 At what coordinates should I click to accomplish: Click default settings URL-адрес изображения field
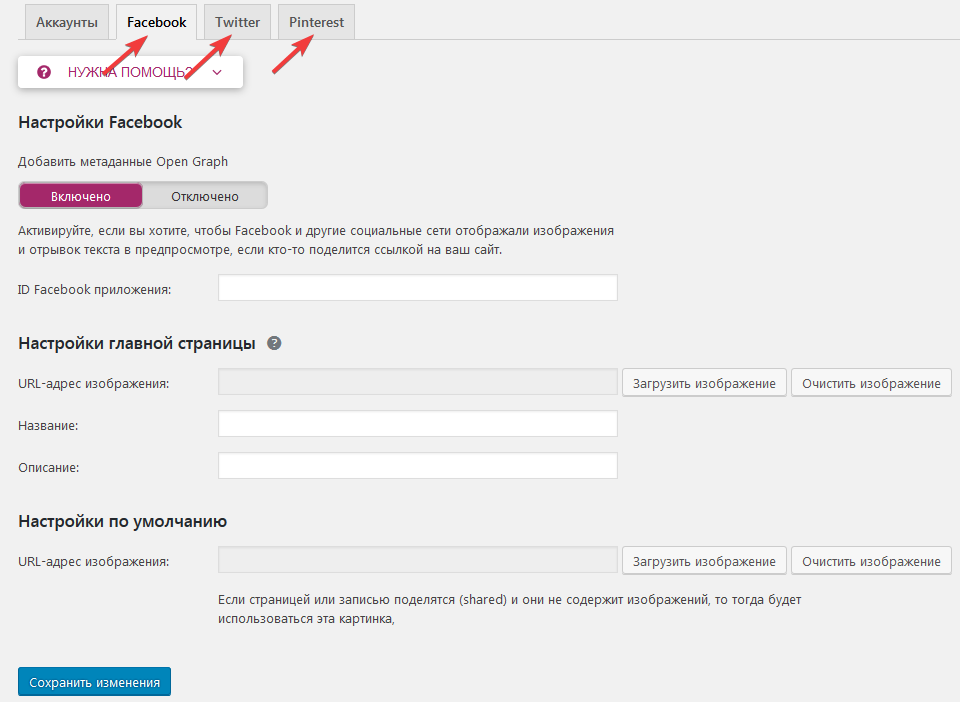[418, 560]
